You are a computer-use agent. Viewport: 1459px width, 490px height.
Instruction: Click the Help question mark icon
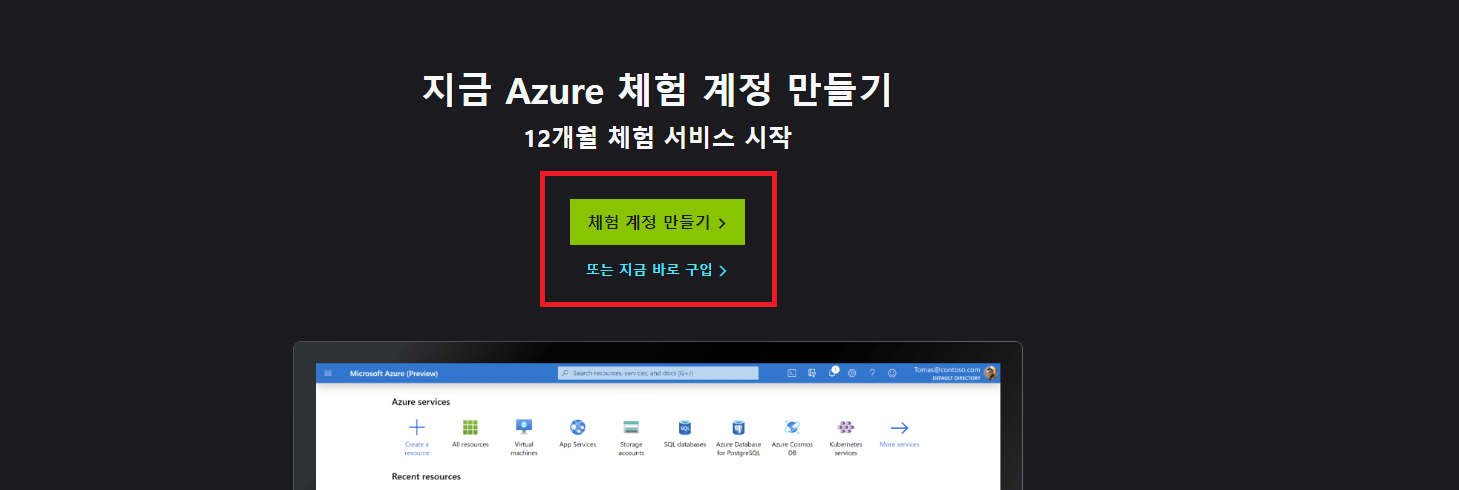click(872, 373)
